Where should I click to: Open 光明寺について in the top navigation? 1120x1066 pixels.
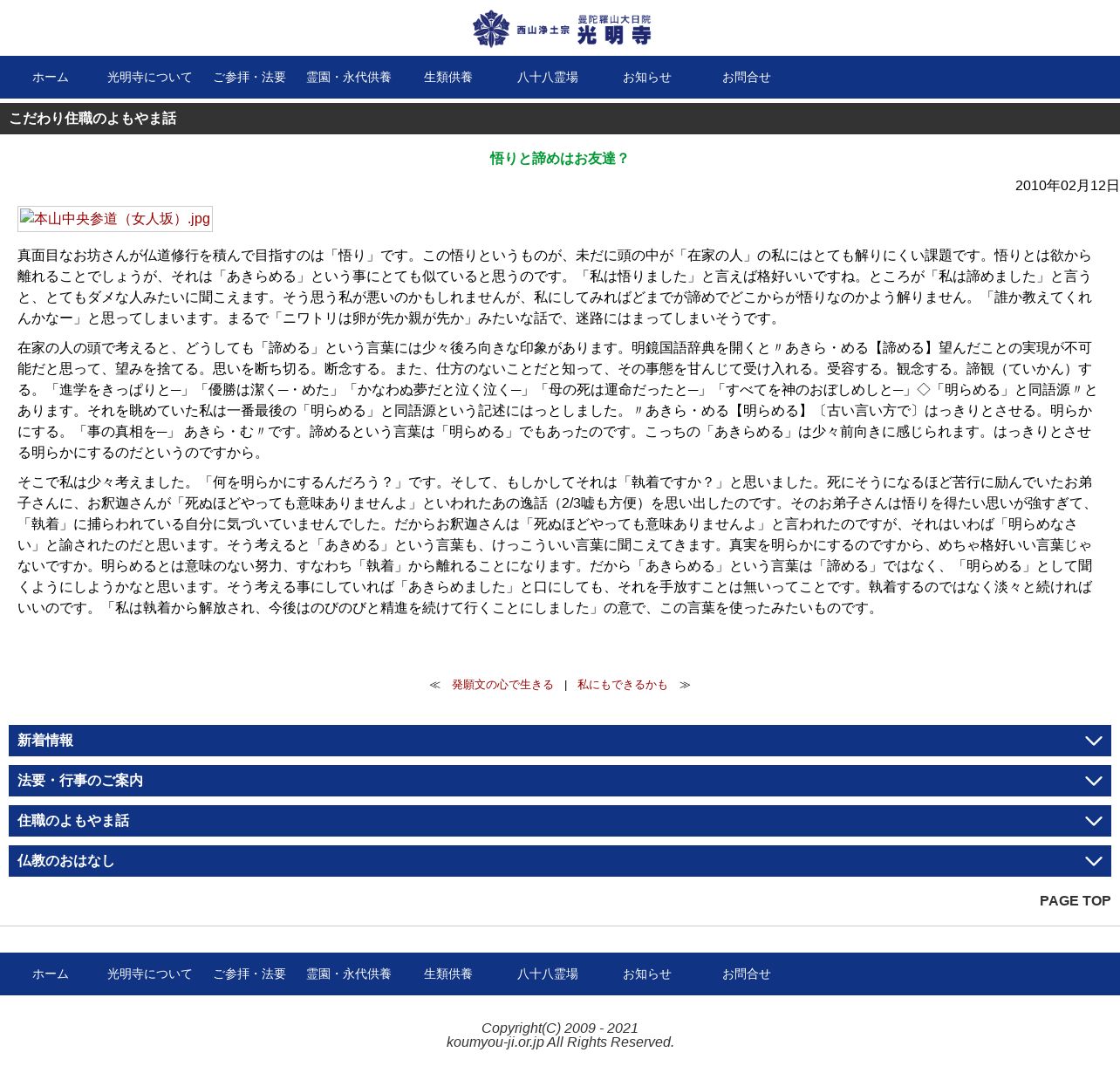click(x=150, y=78)
